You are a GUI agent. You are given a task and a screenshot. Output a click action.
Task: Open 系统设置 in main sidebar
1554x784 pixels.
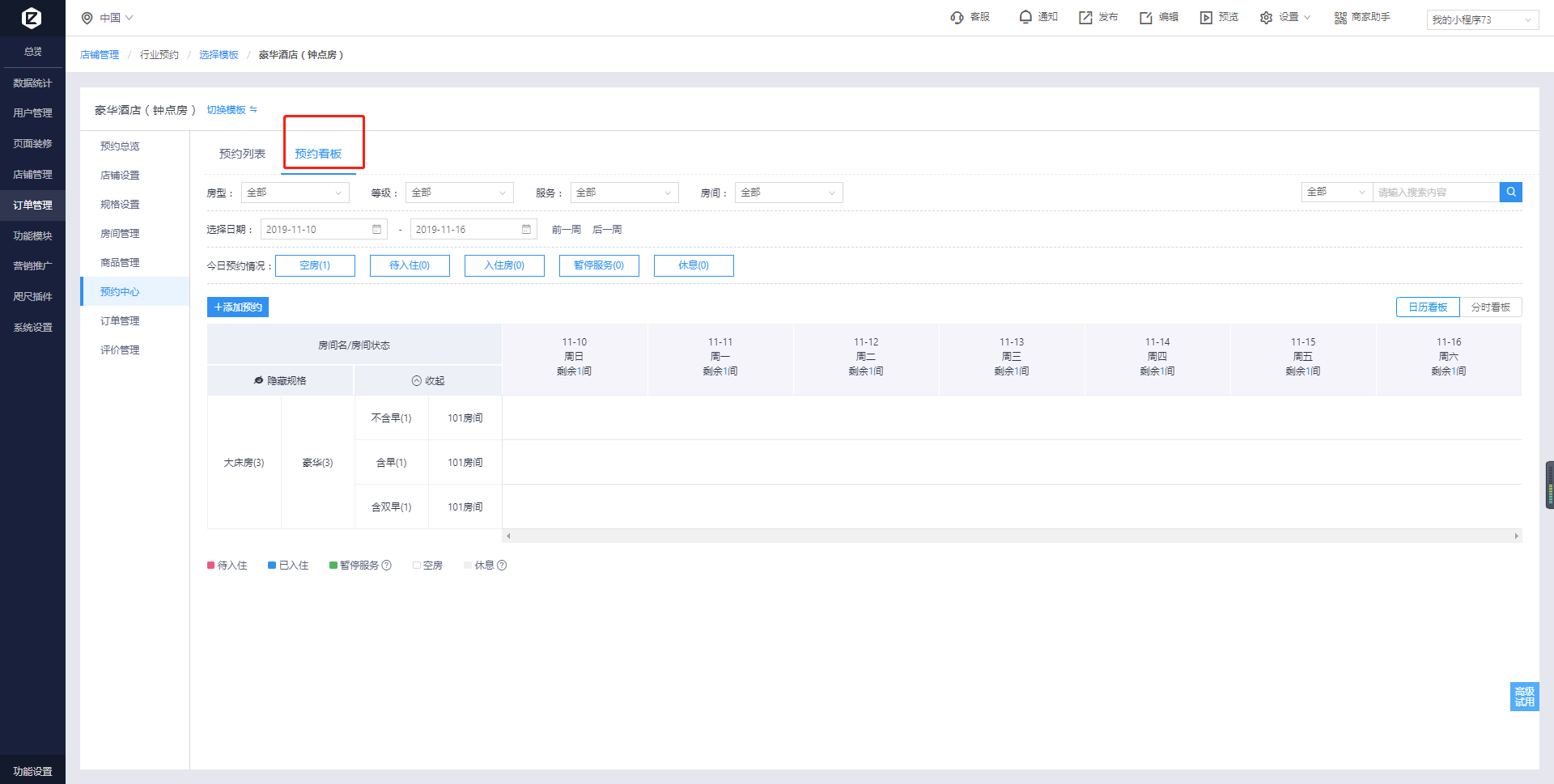tap(32, 328)
